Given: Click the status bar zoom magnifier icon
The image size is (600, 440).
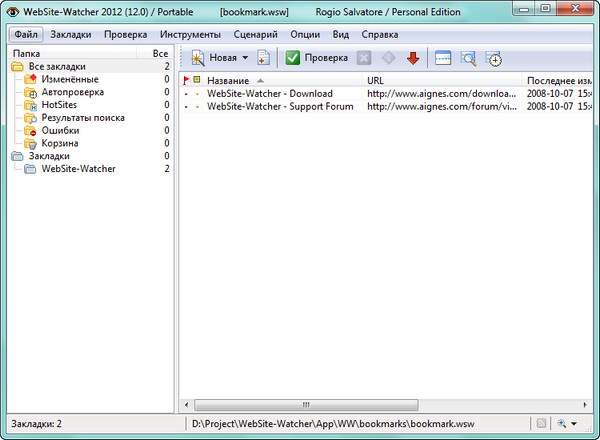Looking at the screenshot, I should click(562, 423).
